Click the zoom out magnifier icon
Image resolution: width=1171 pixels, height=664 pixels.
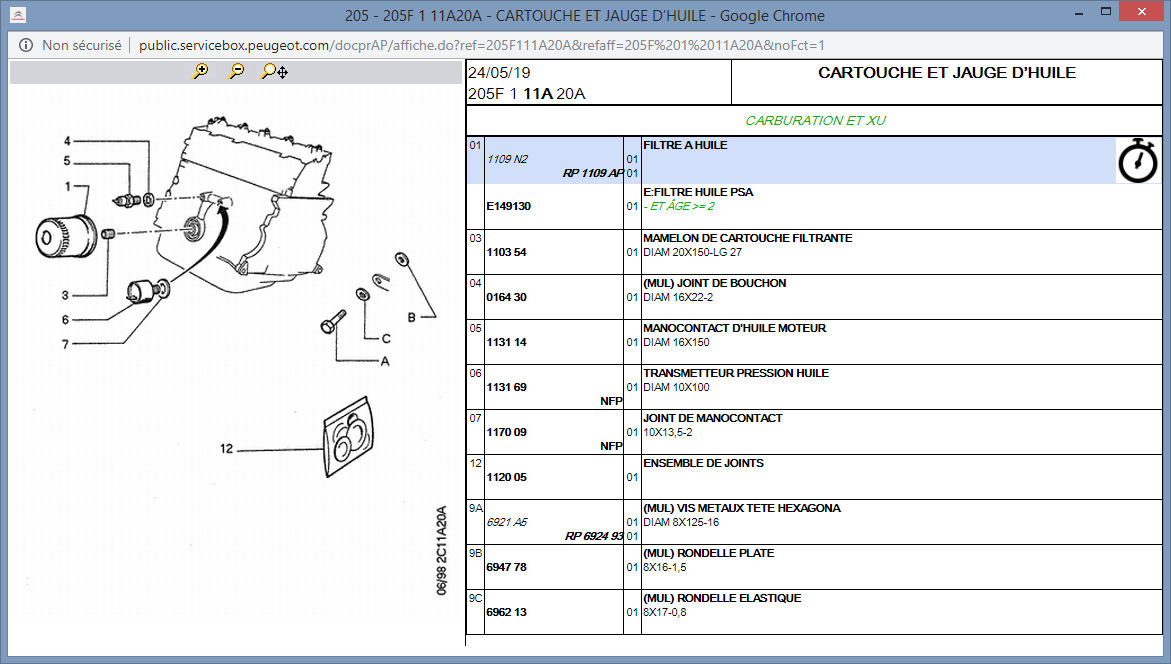pos(237,71)
